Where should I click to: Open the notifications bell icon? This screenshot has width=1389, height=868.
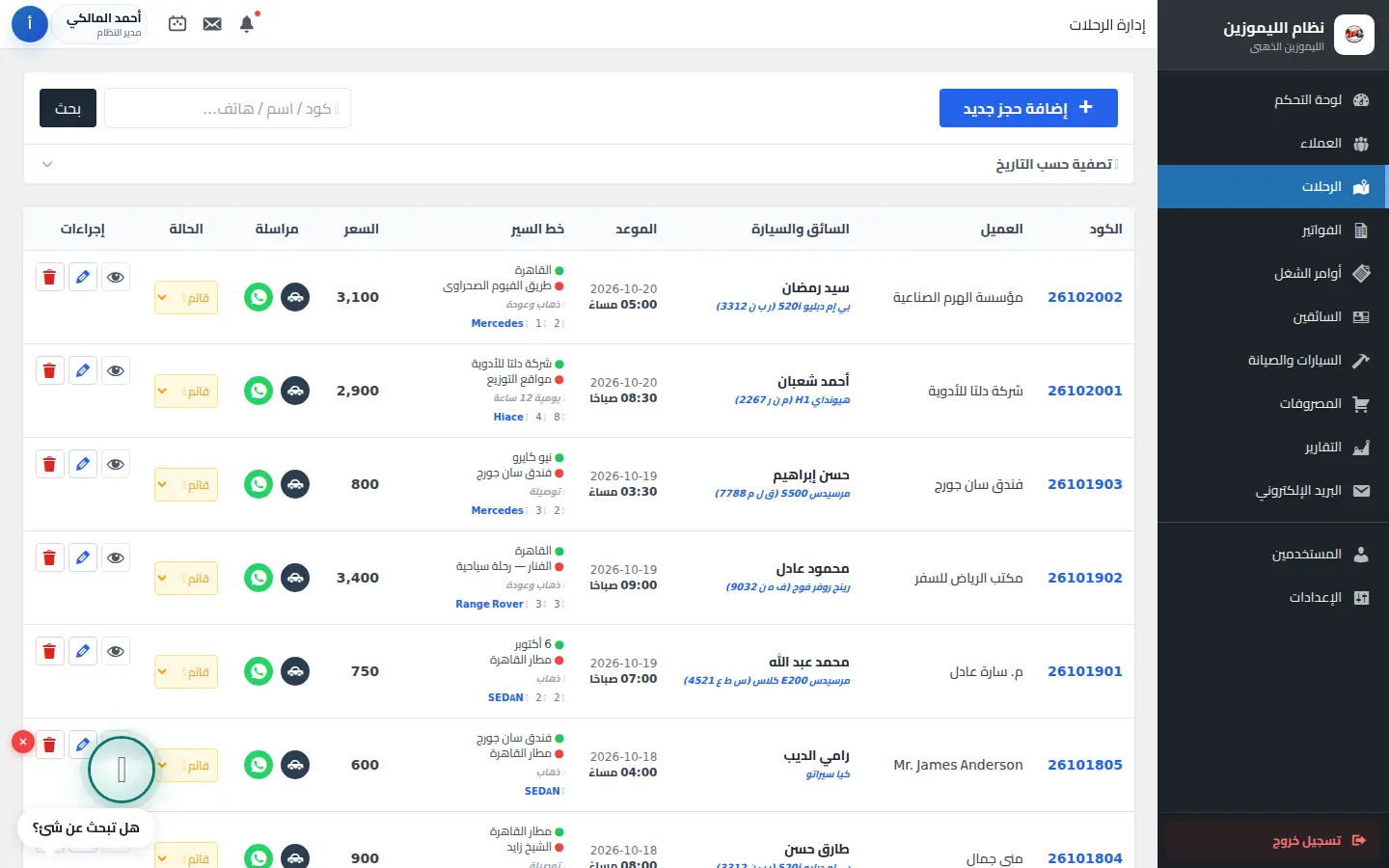[x=247, y=24]
